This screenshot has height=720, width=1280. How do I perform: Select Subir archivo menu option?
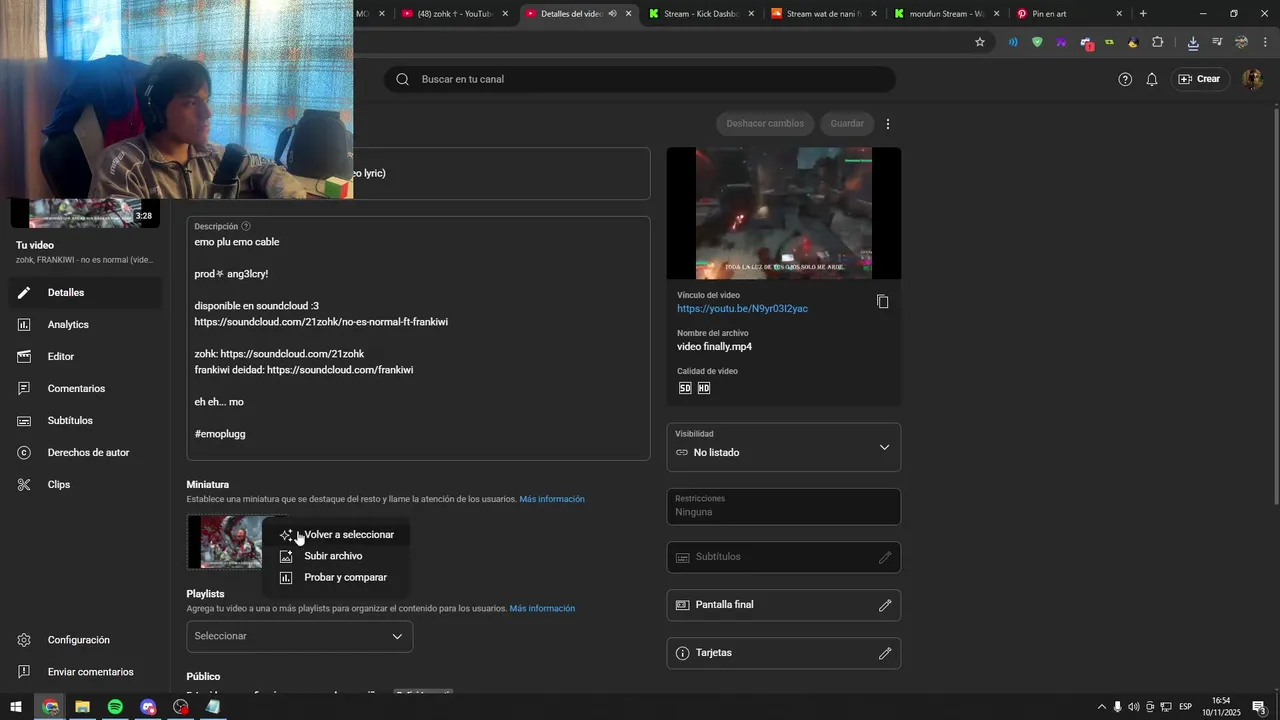(337, 556)
